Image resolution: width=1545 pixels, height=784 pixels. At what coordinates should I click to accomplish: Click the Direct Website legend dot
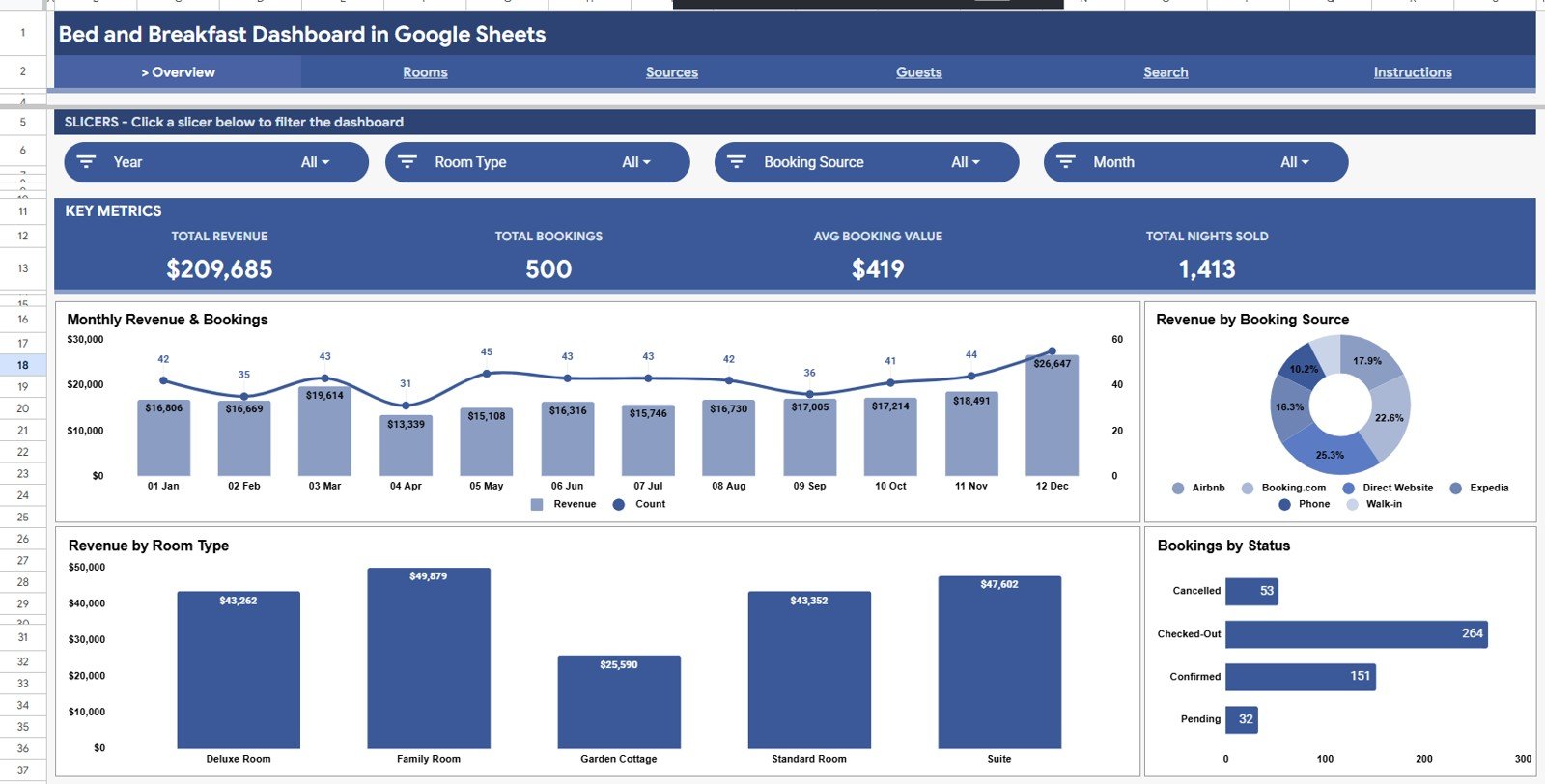pyautogui.click(x=1349, y=489)
